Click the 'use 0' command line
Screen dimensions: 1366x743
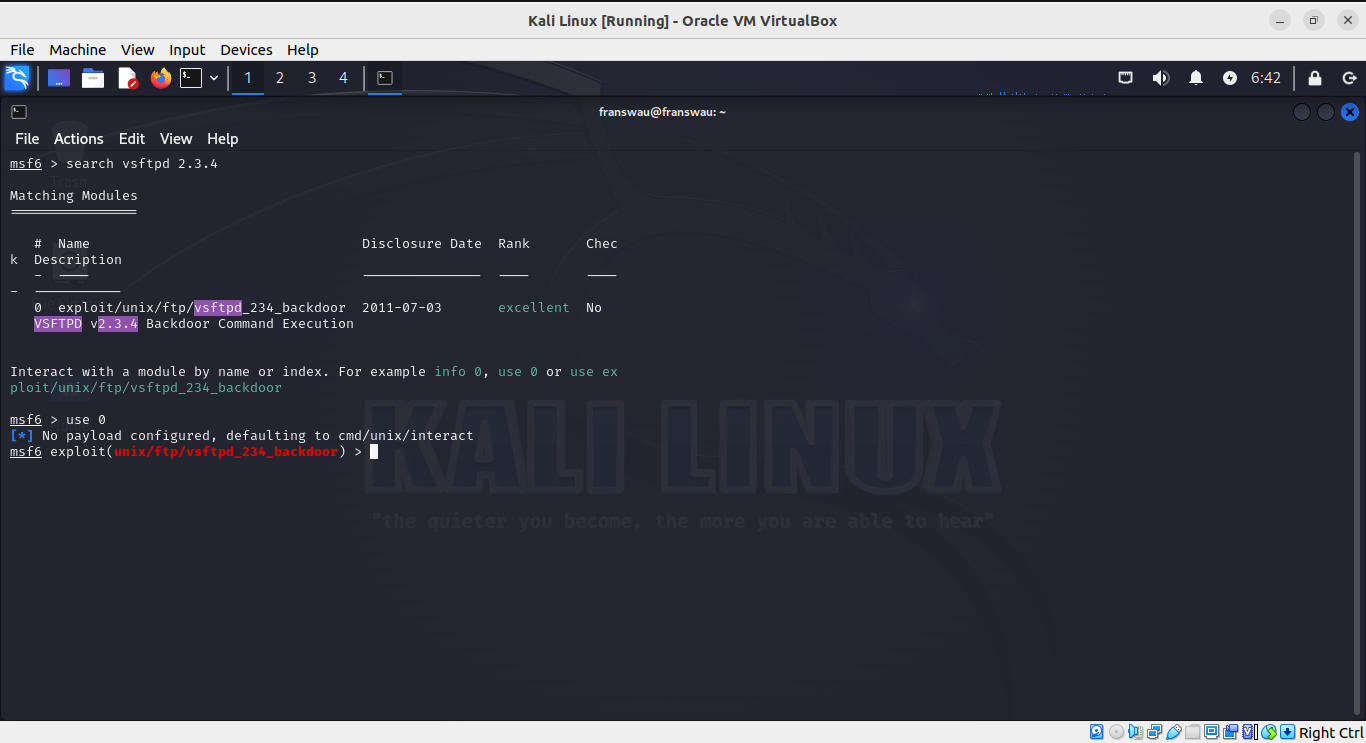click(58, 420)
